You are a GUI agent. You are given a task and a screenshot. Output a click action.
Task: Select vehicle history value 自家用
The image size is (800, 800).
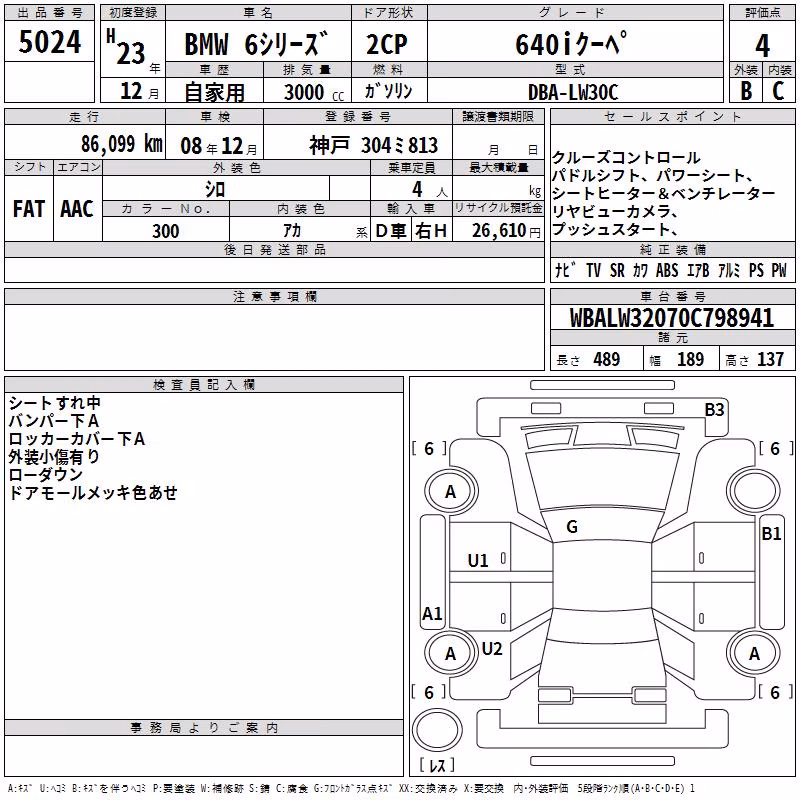point(215,92)
